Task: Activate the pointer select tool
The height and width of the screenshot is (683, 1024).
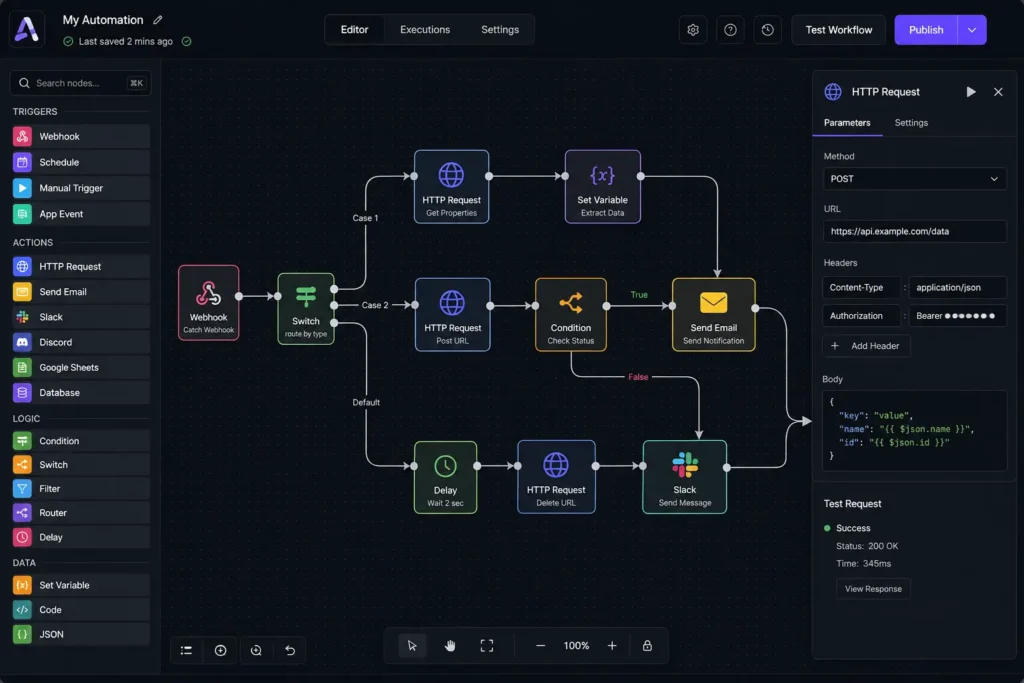Action: (x=412, y=646)
